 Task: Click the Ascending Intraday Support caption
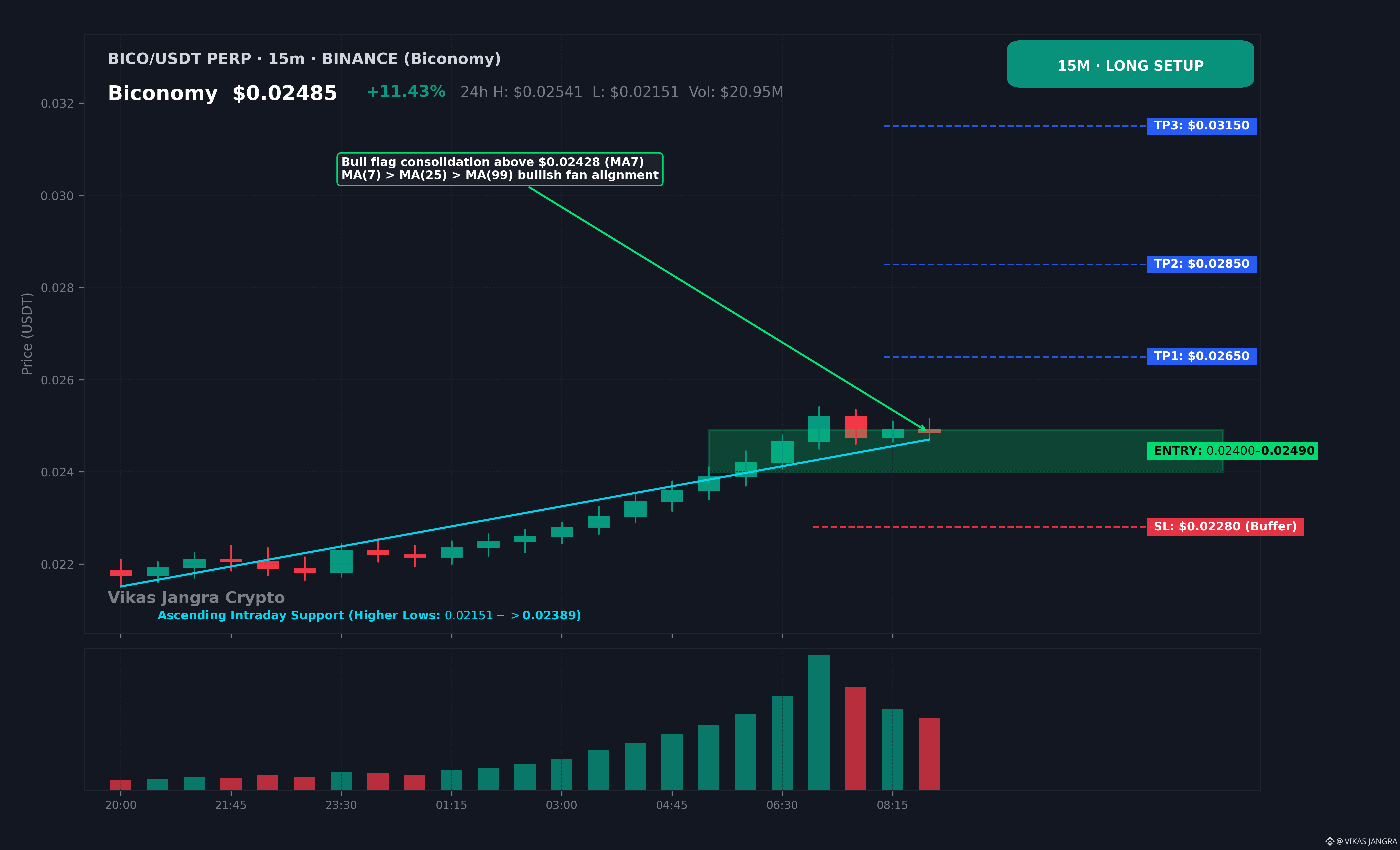point(369,615)
